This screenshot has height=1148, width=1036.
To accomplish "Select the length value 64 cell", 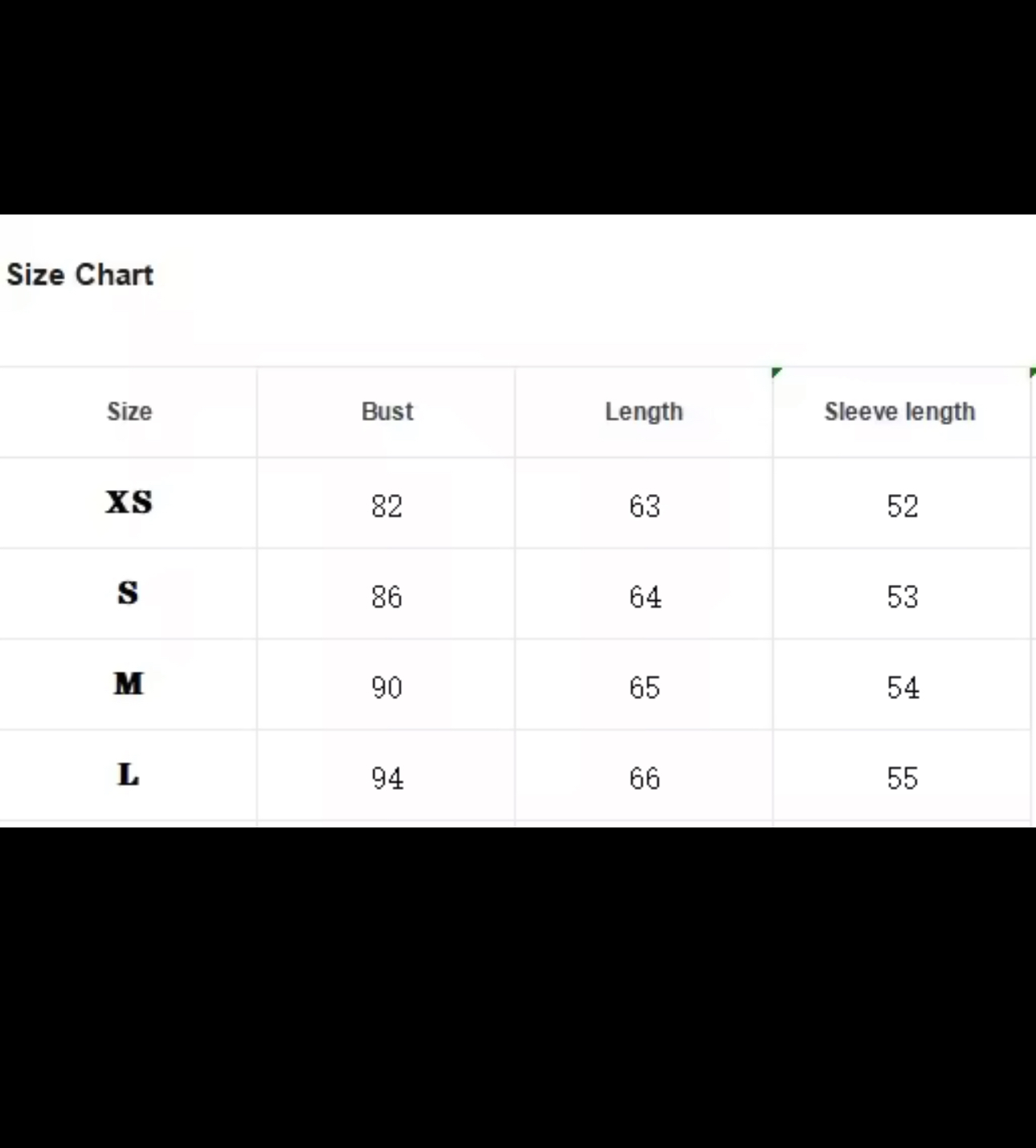I will click(x=645, y=597).
